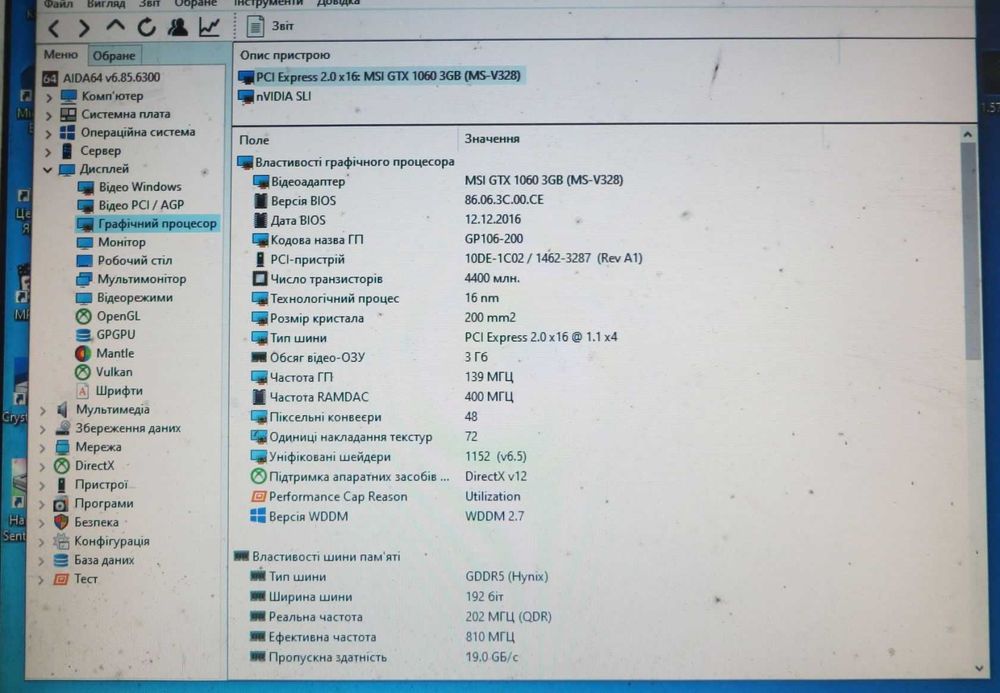Select the AIDA64 v6.85.6300 root node
The image size is (1000, 693).
click(101, 78)
